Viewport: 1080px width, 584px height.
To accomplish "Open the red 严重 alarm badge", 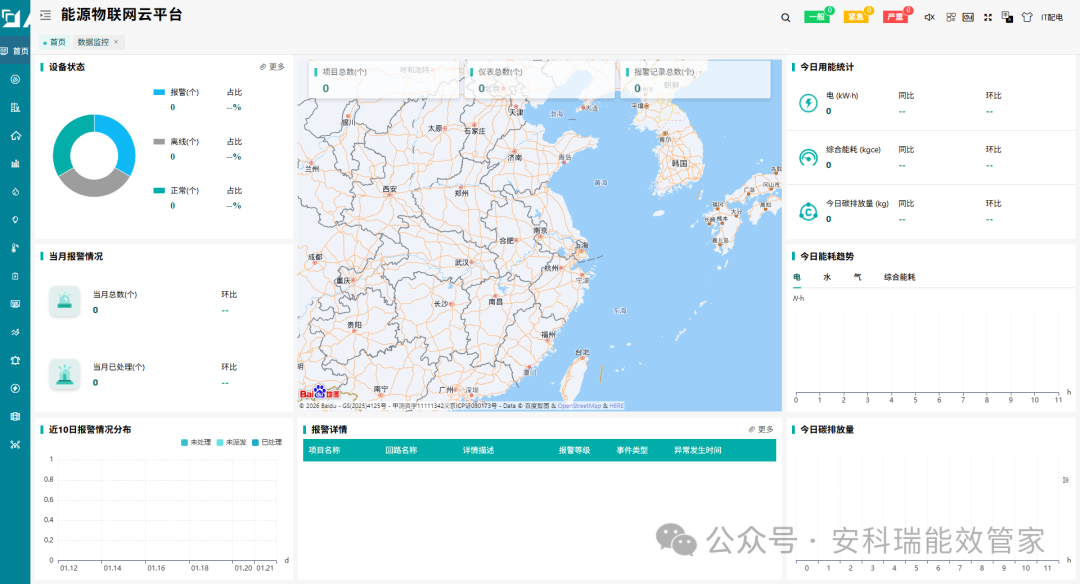I will [x=895, y=17].
